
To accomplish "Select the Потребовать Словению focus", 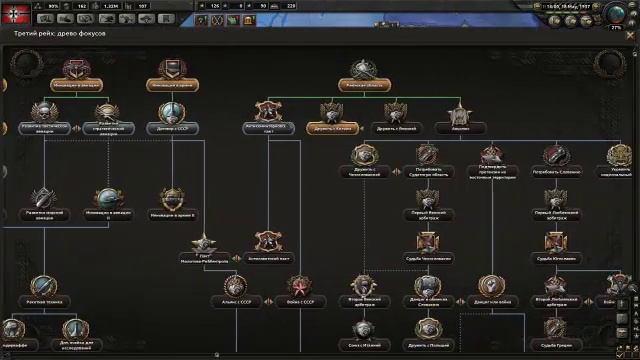I will pyautogui.click(x=556, y=172).
